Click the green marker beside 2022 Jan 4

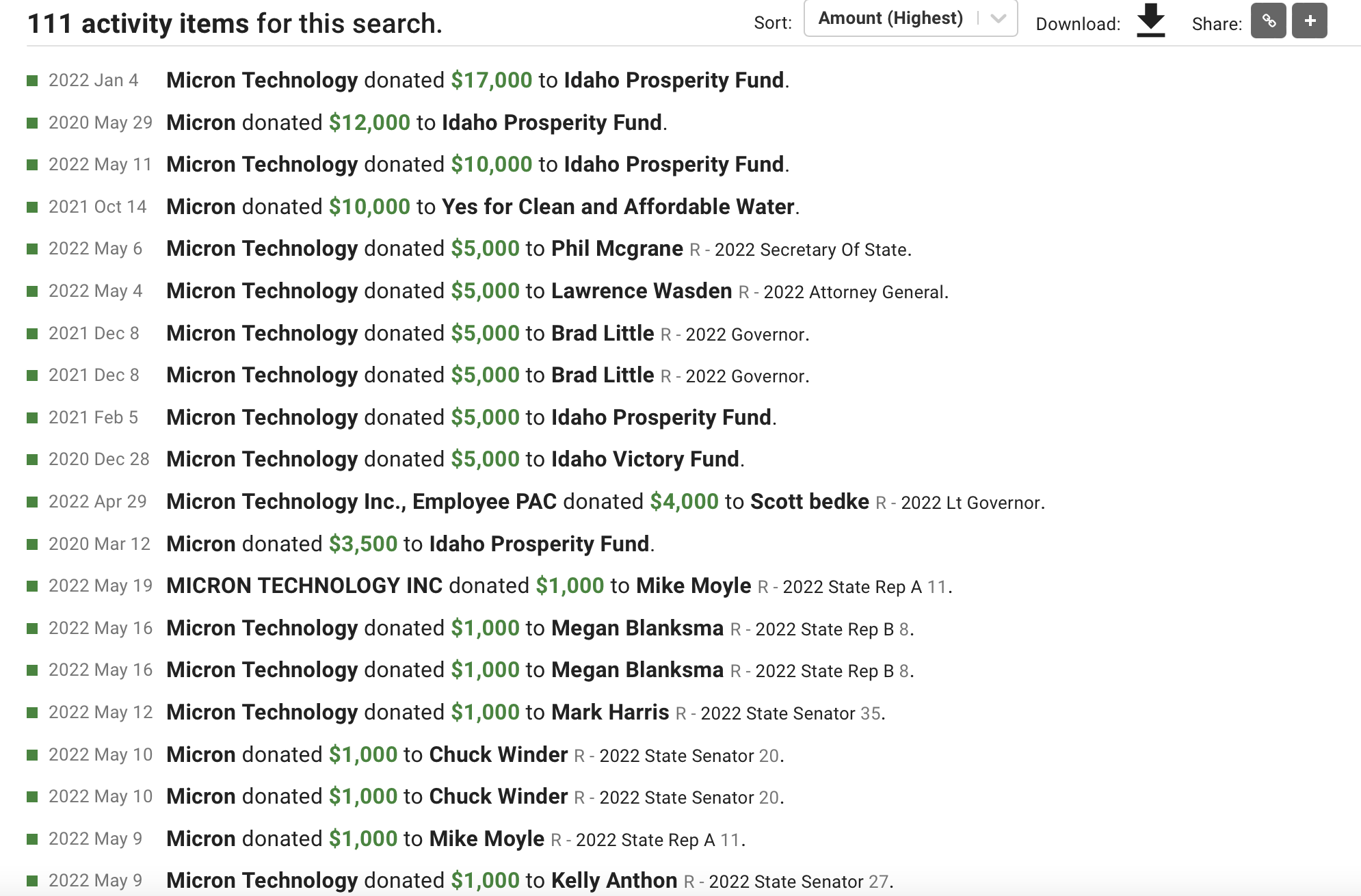click(32, 81)
